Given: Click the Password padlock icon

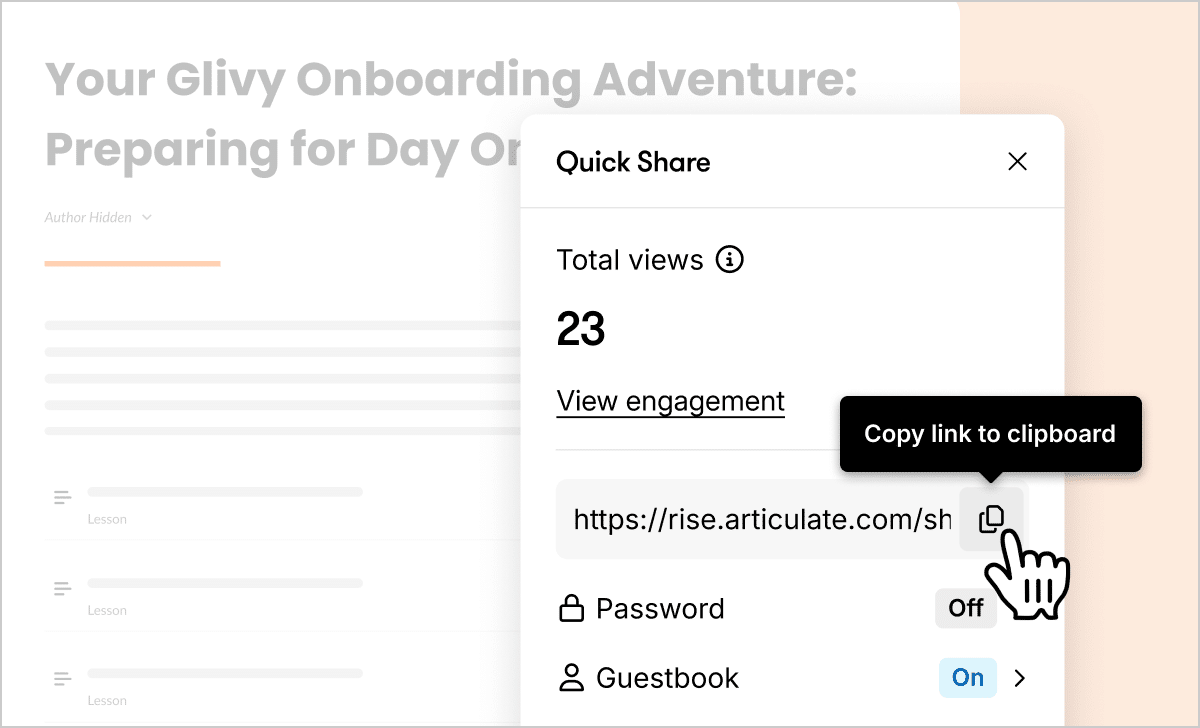Looking at the screenshot, I should point(572,608).
